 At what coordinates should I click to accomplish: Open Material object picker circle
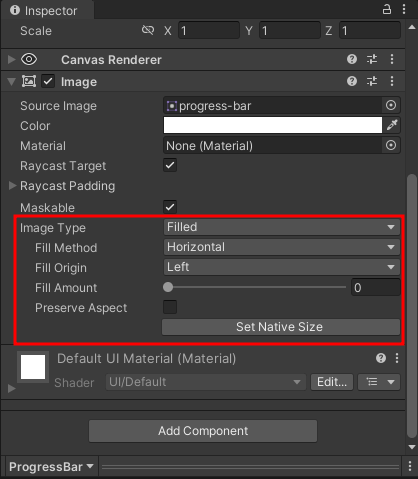click(391, 145)
